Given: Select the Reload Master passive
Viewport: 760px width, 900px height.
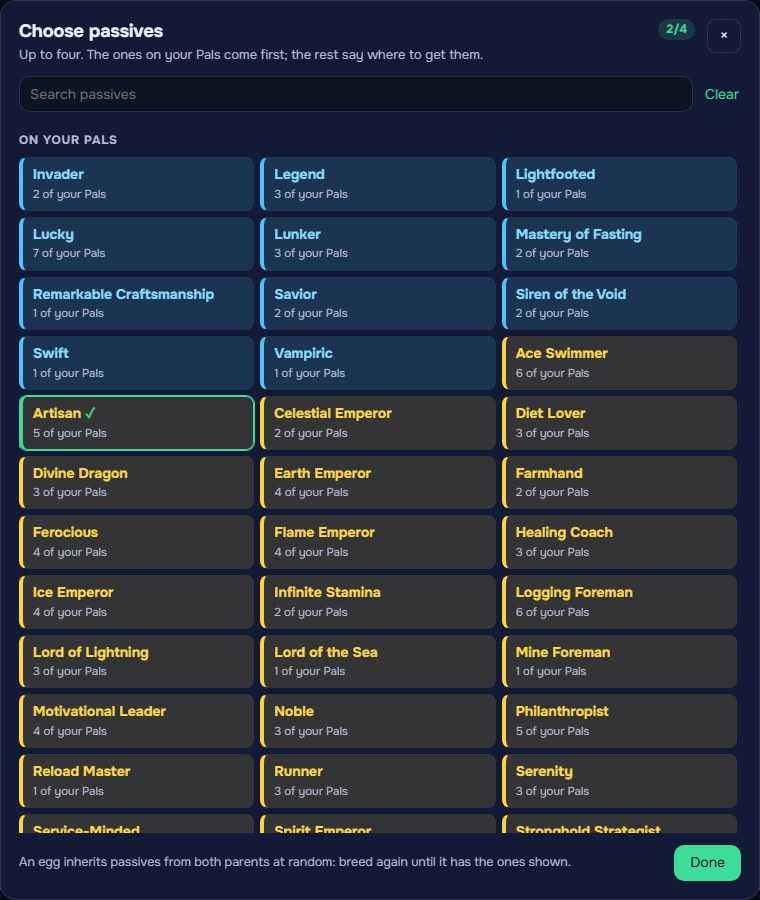Looking at the screenshot, I should coord(137,781).
